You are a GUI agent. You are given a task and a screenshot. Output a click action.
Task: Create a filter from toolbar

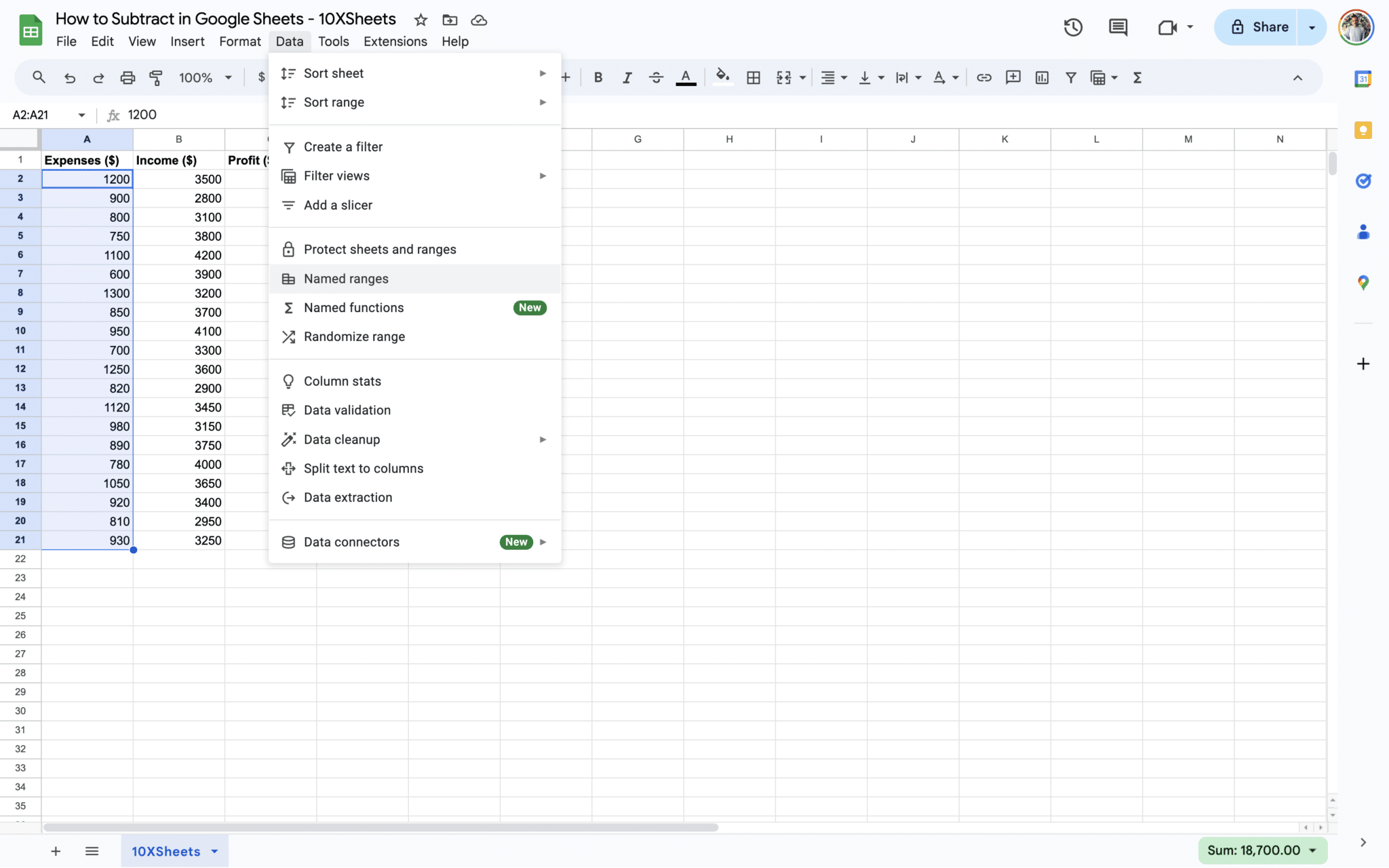(x=1070, y=77)
